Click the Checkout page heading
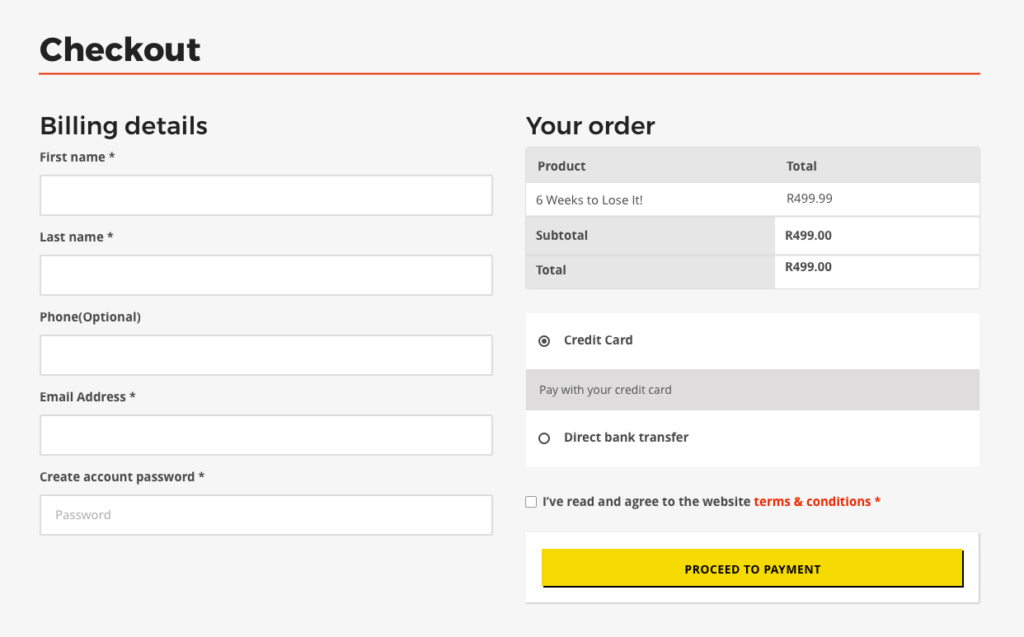Image resolution: width=1024 pixels, height=637 pixels. click(120, 49)
